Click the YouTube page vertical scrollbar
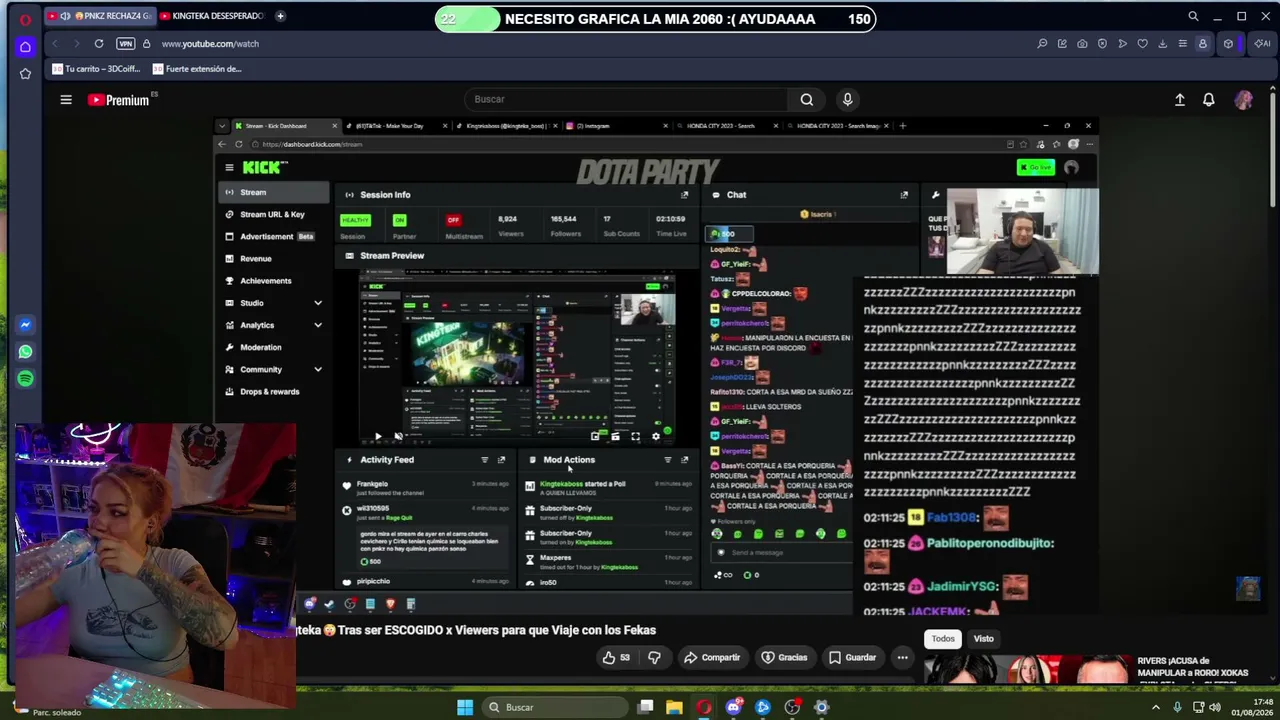Screen dimensions: 1280x720 [1272, 150]
